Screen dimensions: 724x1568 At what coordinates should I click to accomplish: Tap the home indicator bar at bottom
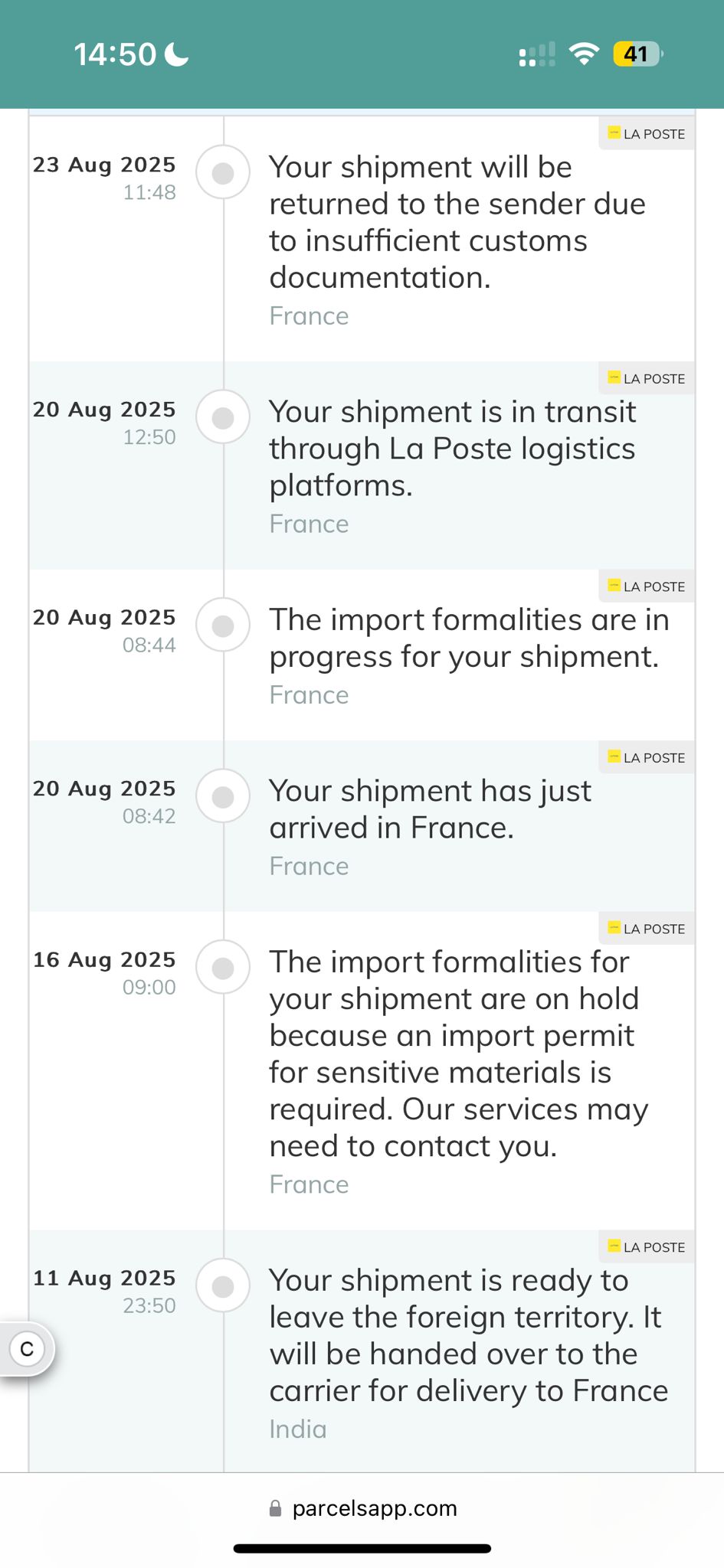[362, 1548]
